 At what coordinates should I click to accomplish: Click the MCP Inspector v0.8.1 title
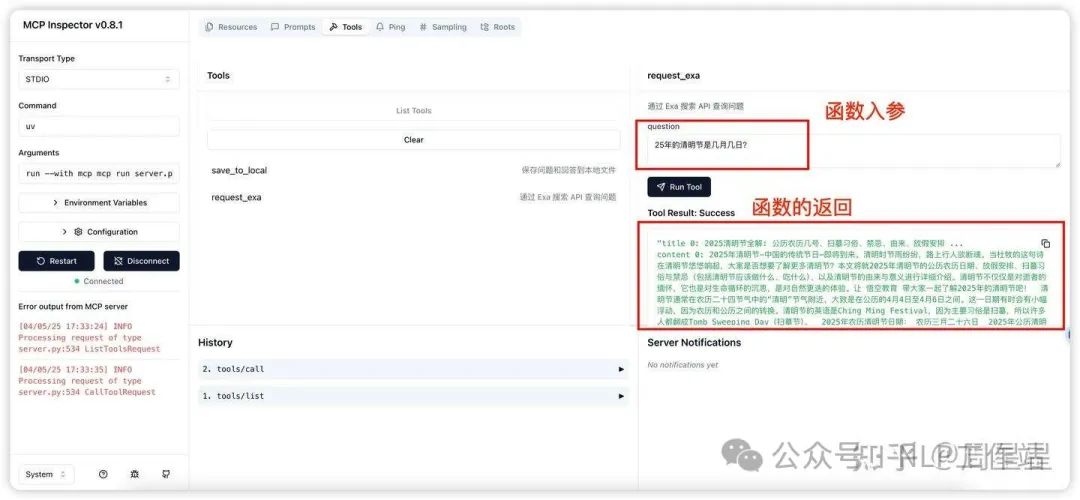pyautogui.click(x=73, y=25)
